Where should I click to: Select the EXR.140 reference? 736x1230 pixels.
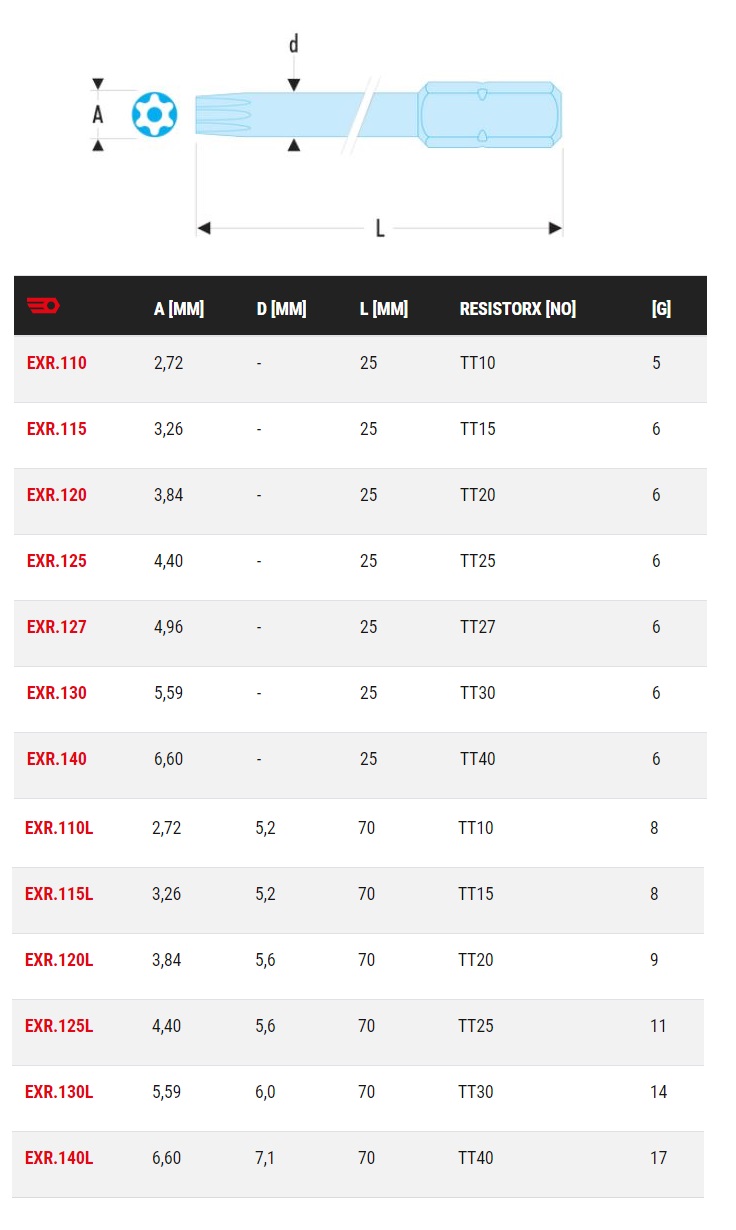point(57,759)
